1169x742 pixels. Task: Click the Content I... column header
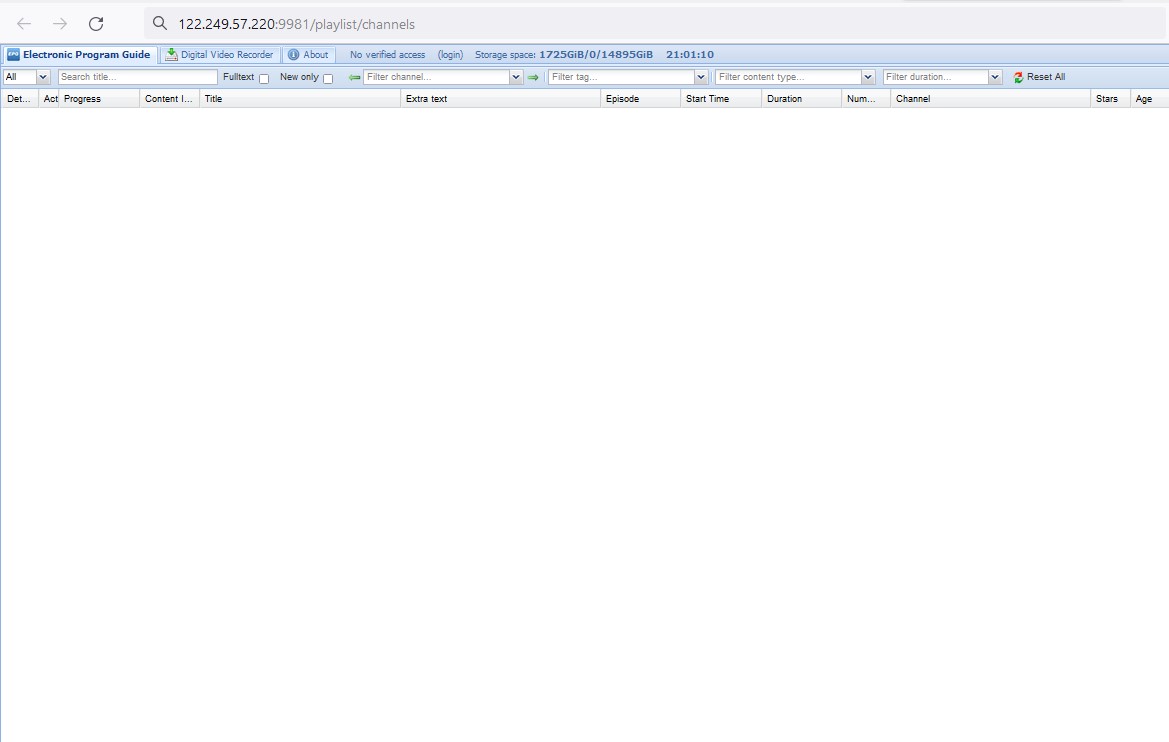click(x=169, y=98)
